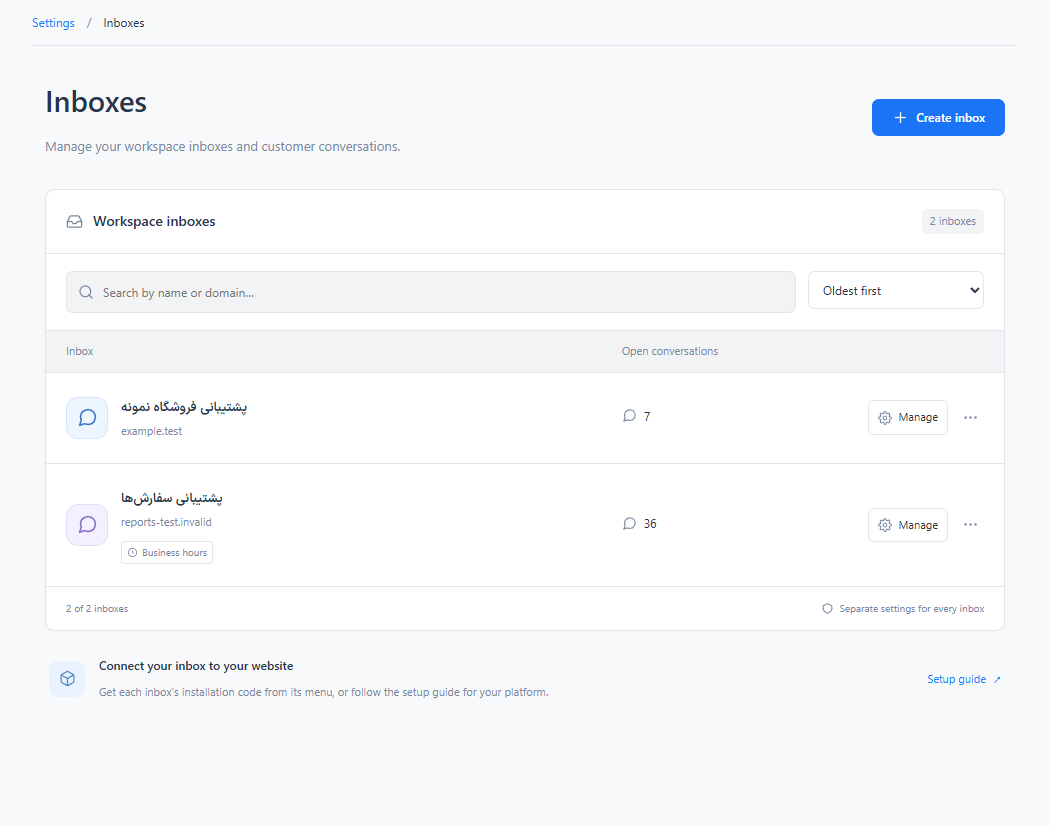Click the magnifier icon in search box
1050x826 pixels.
point(86,292)
